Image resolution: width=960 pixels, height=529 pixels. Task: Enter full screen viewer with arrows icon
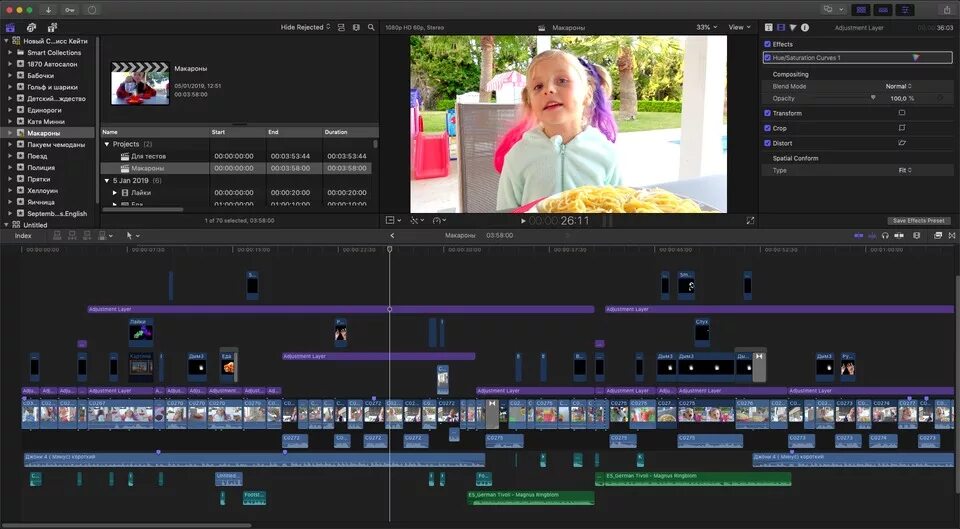750,221
